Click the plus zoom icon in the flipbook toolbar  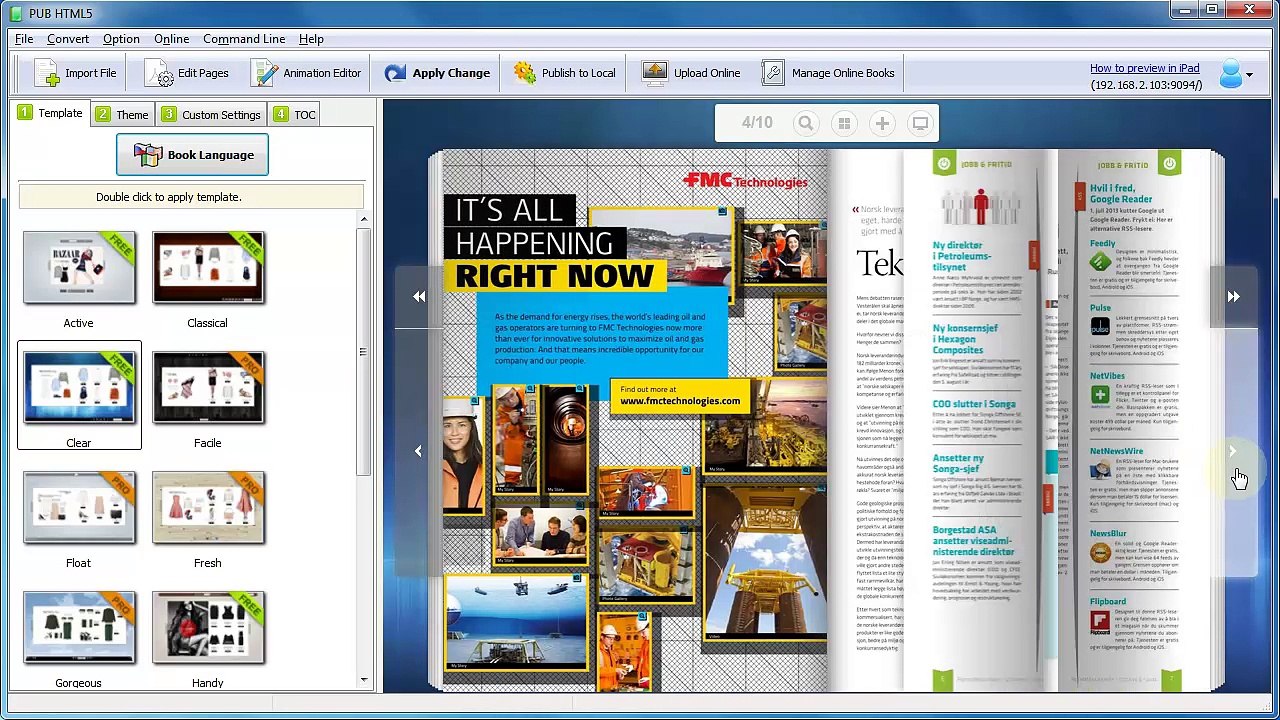pos(882,123)
